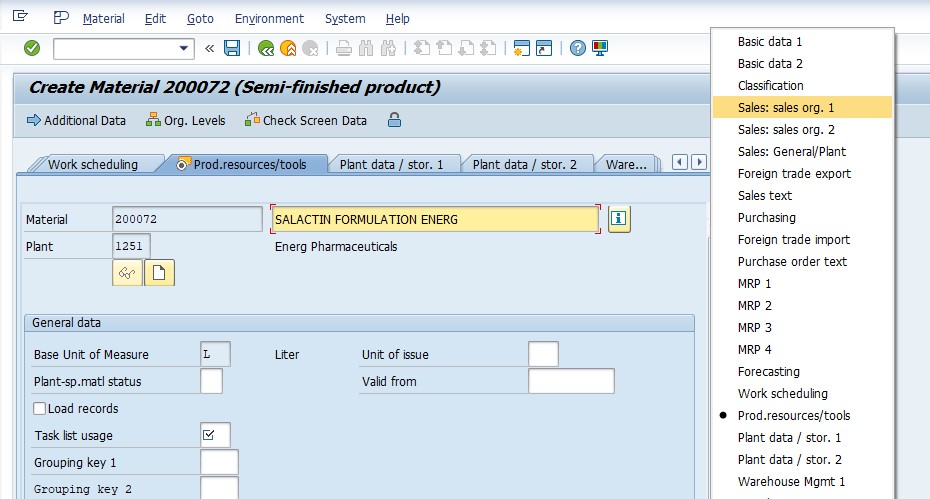
Task: Click the blank document icon button
Action: (160, 273)
